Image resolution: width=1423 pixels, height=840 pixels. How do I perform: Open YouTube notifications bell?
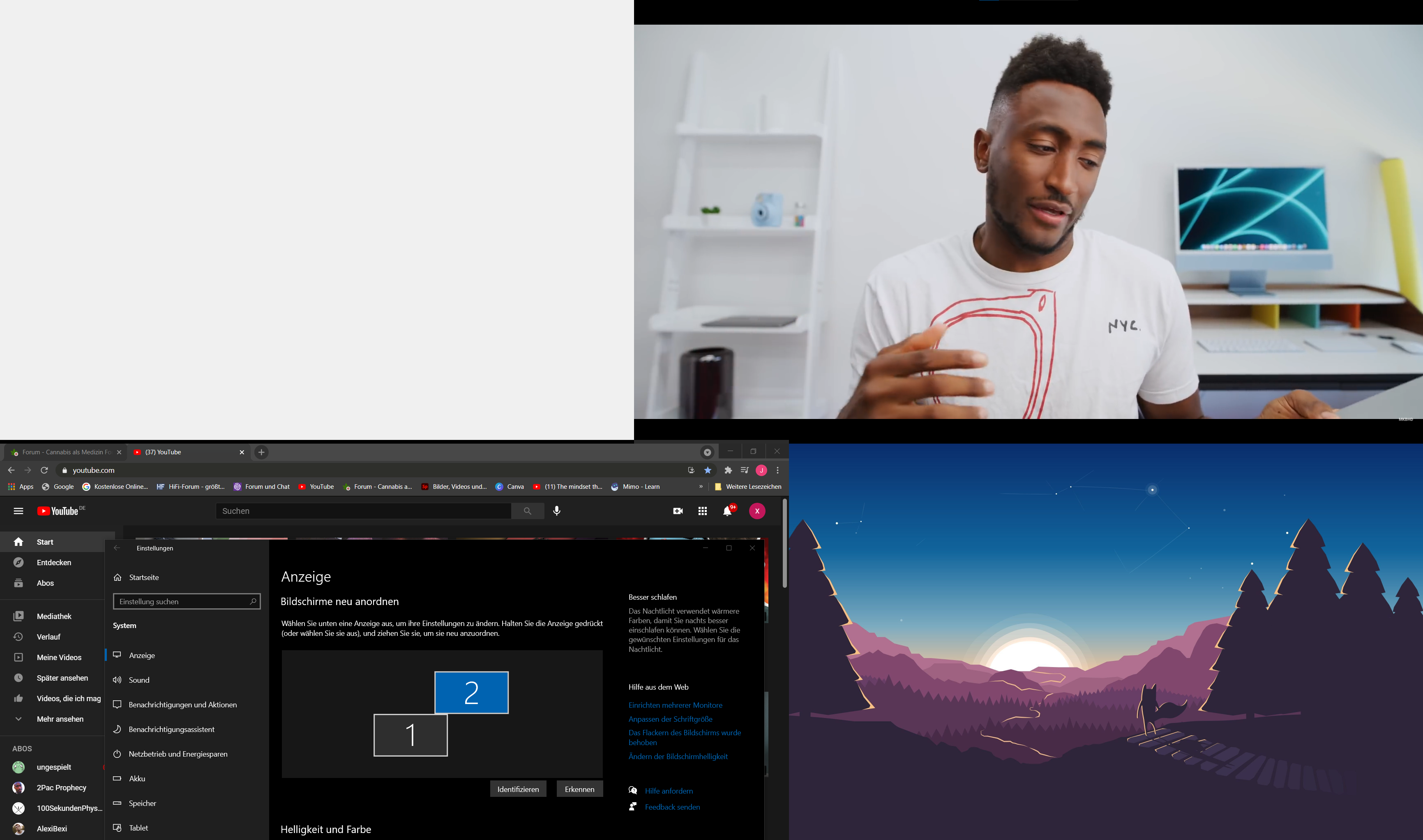point(727,511)
